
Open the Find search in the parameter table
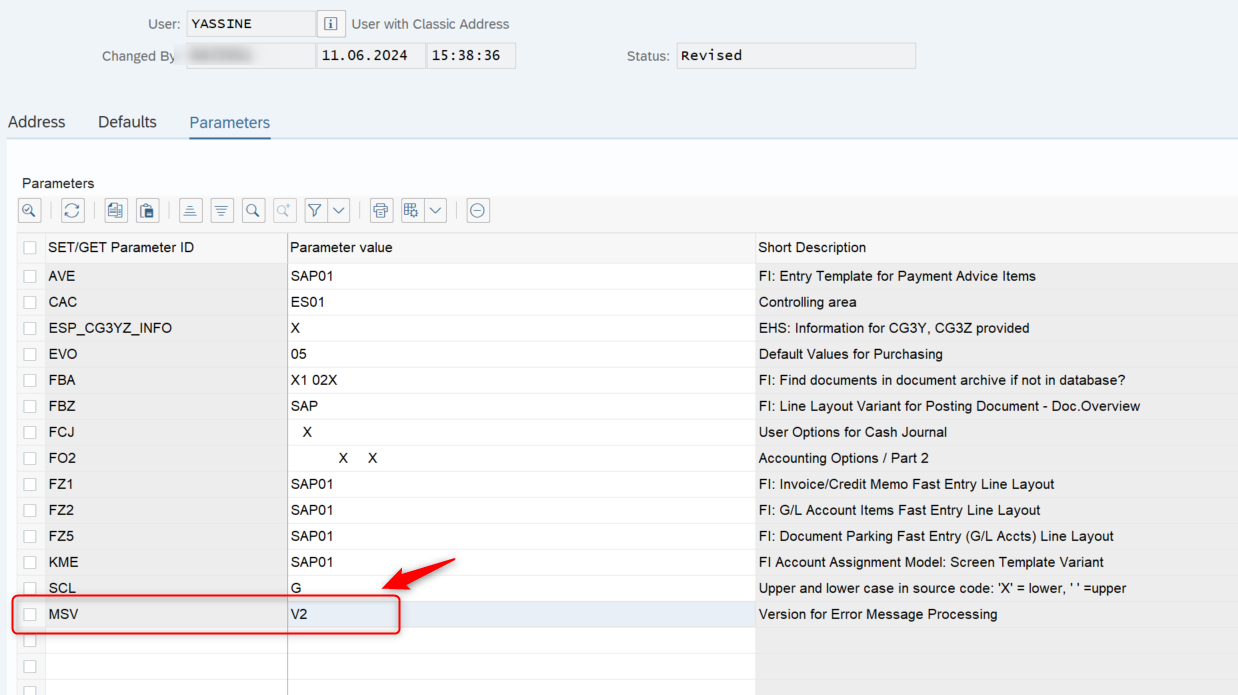pos(253,210)
